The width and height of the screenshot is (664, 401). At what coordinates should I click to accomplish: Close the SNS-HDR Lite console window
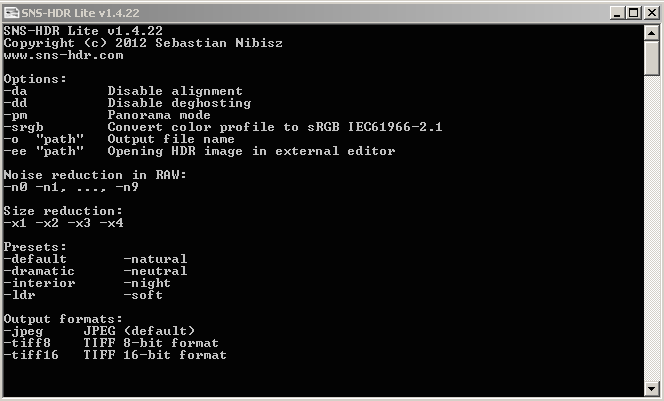(x=652, y=13)
